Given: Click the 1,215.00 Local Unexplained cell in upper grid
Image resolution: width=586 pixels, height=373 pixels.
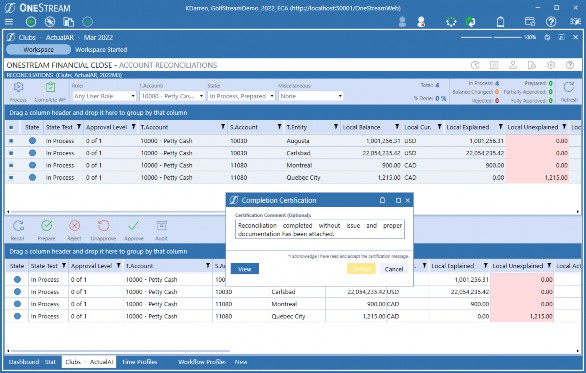Looking at the screenshot, I should (x=537, y=178).
